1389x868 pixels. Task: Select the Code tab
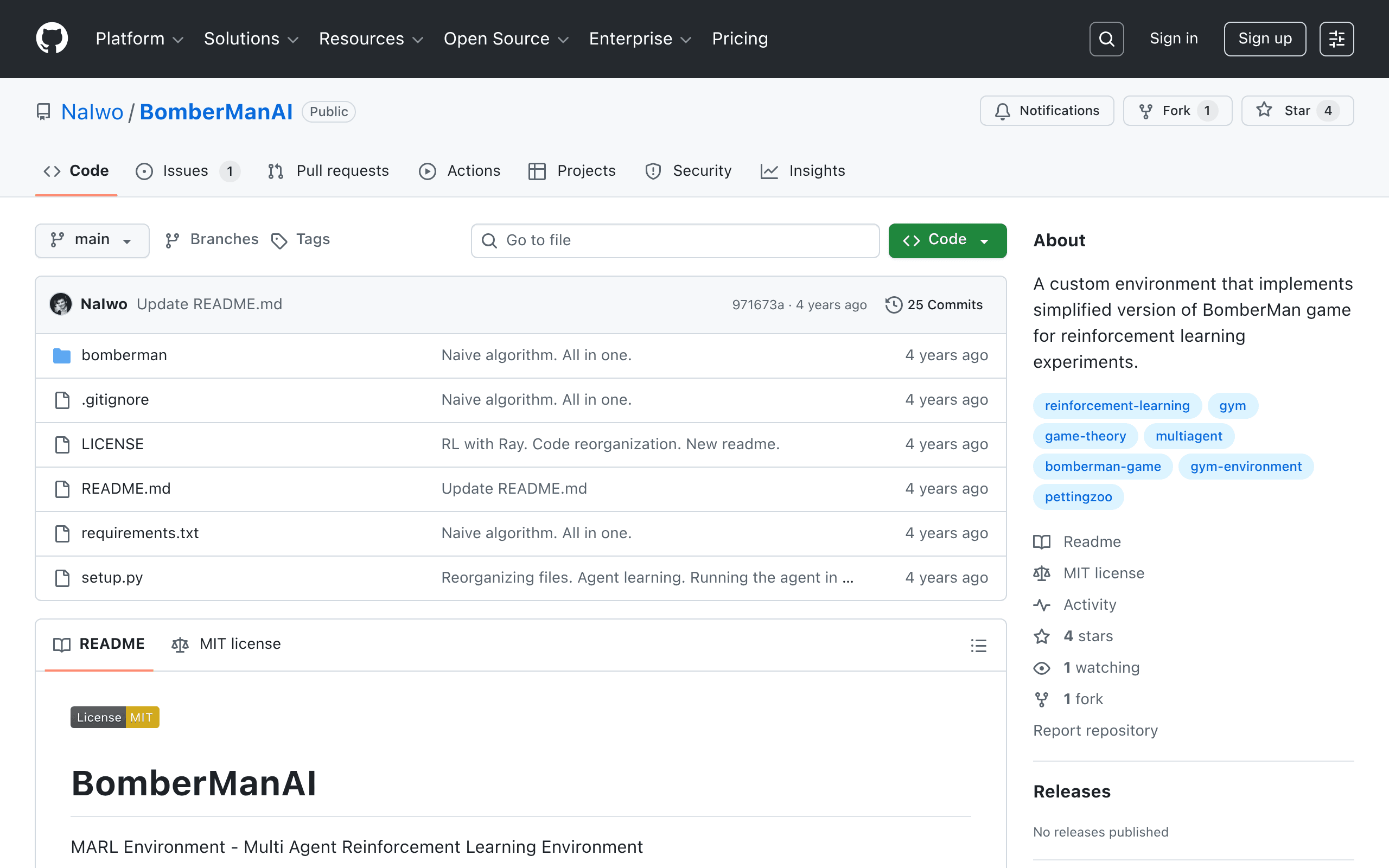point(77,171)
